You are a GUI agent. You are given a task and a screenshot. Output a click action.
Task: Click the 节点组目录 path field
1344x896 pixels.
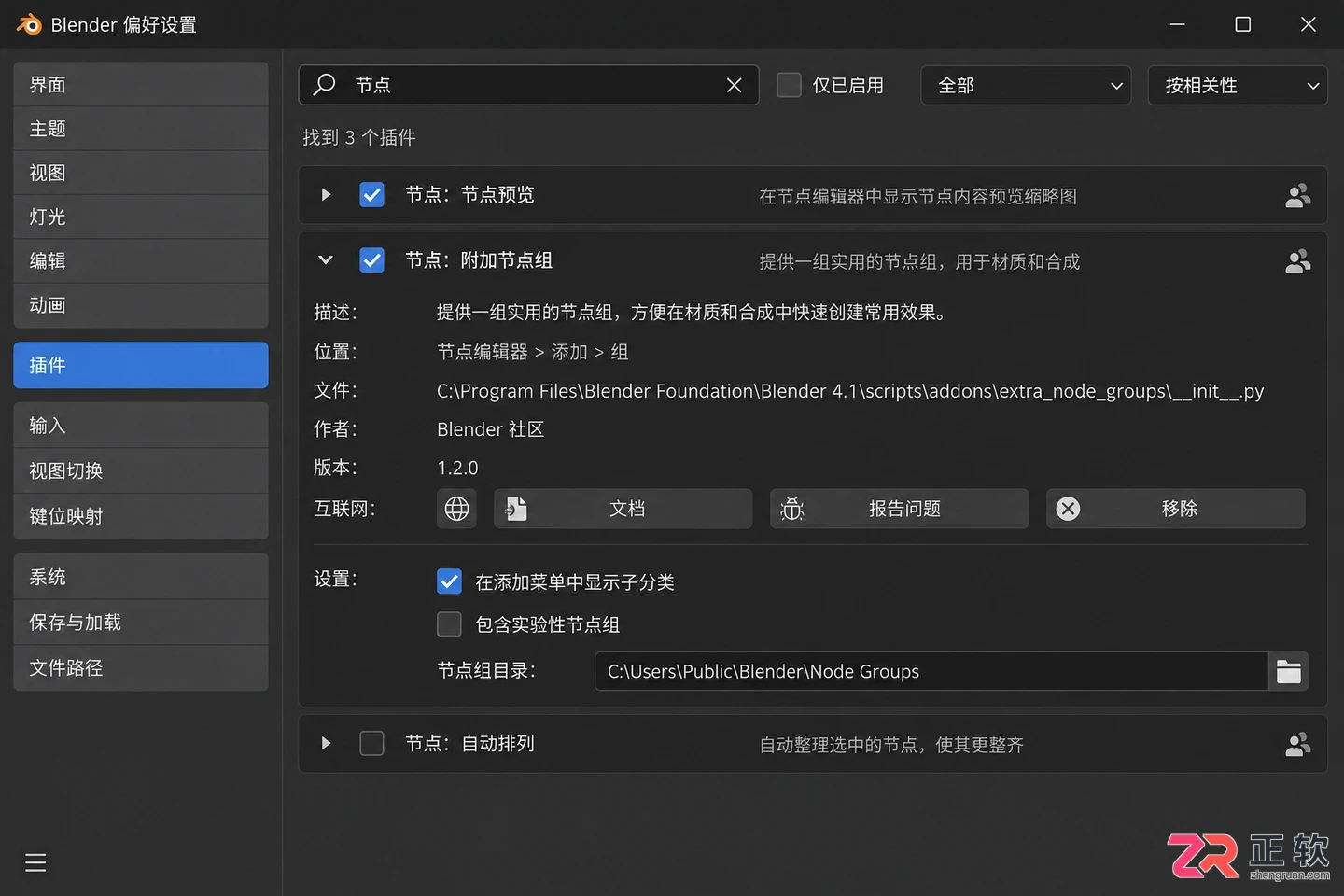931,672
